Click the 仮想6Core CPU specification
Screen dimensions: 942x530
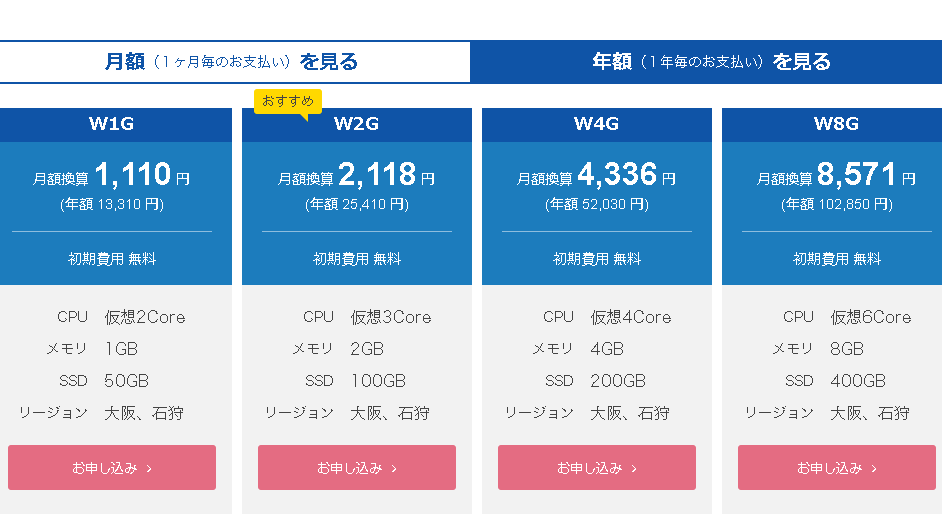pos(871,317)
